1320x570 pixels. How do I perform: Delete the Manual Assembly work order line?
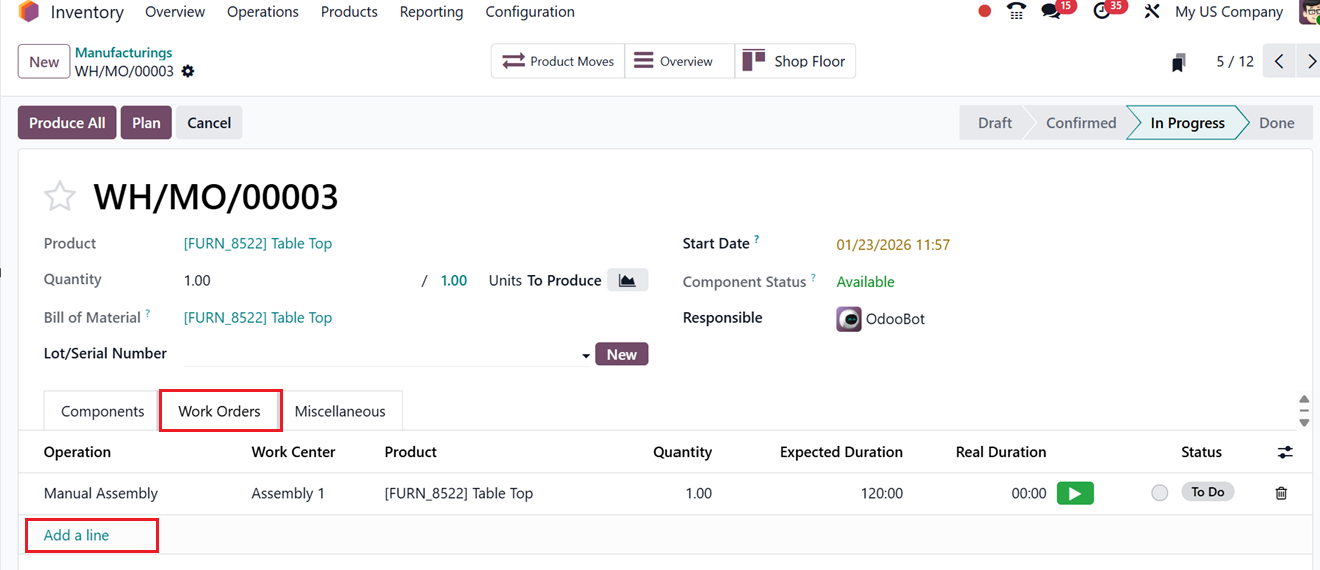[1281, 493]
